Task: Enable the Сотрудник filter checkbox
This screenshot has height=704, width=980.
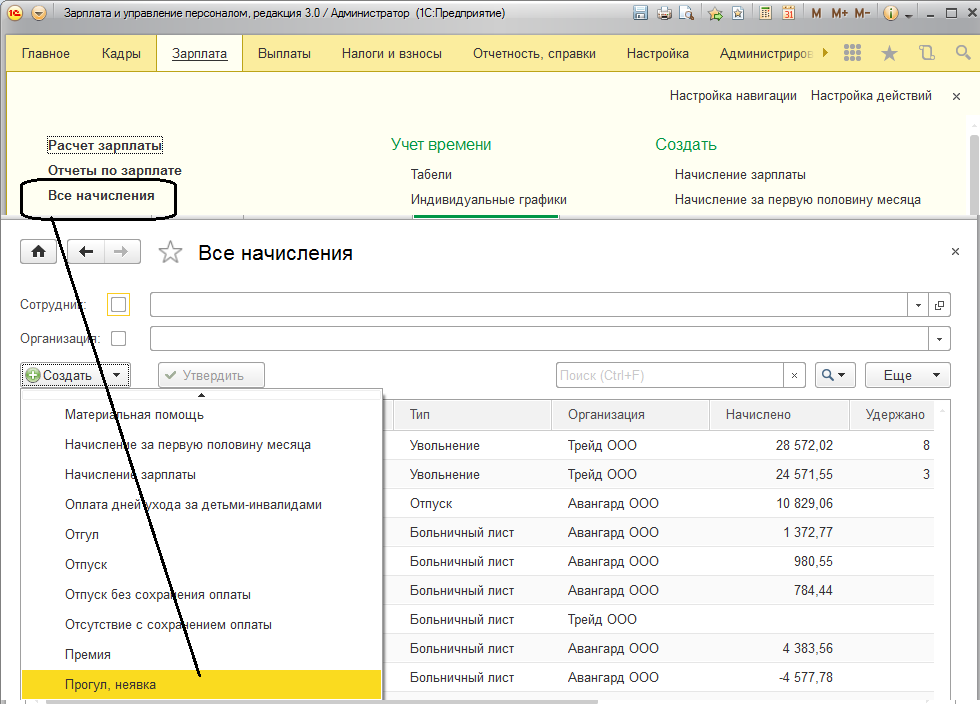Action: pyautogui.click(x=118, y=305)
